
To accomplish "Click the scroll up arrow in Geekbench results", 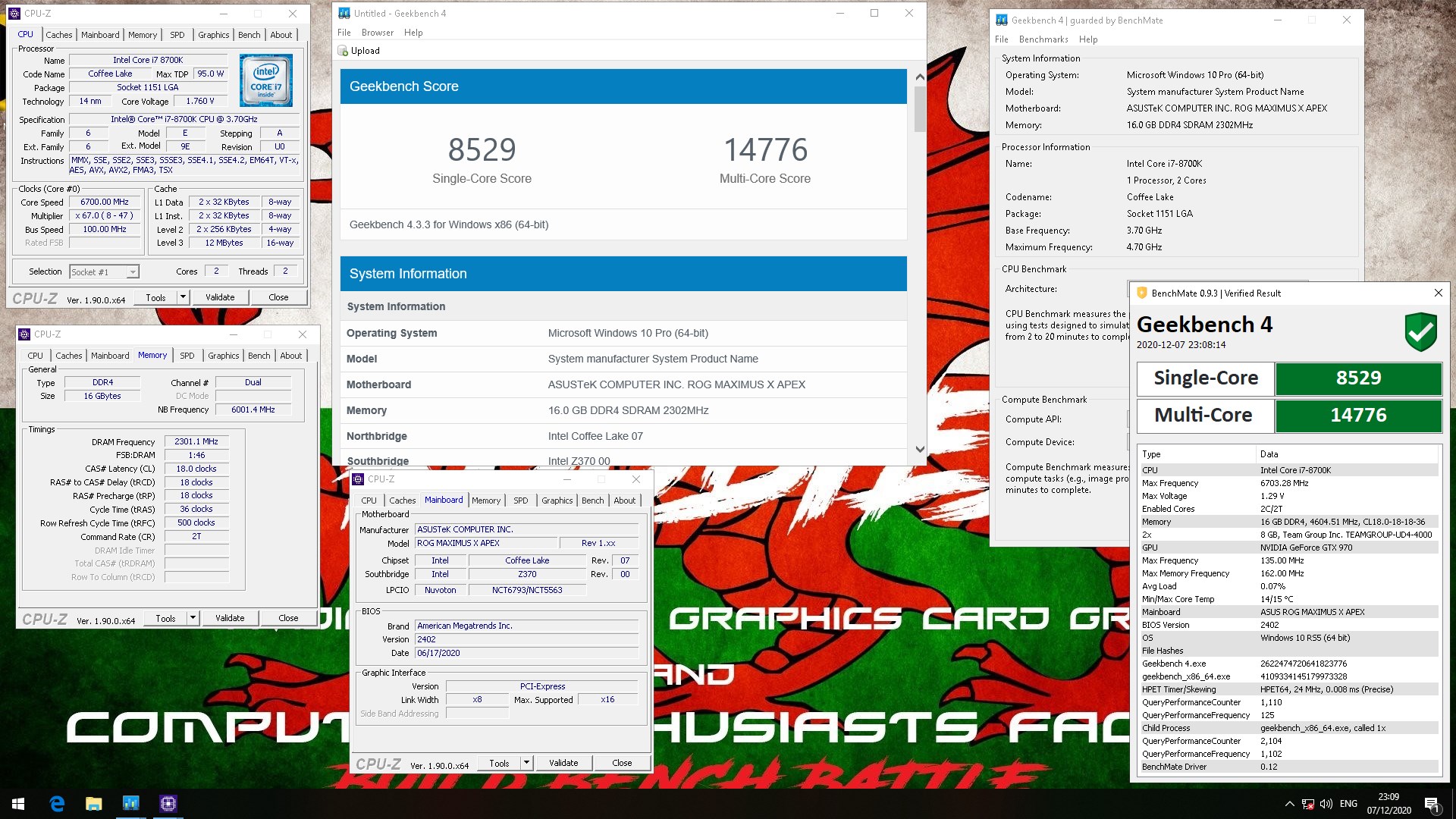I will [x=920, y=77].
